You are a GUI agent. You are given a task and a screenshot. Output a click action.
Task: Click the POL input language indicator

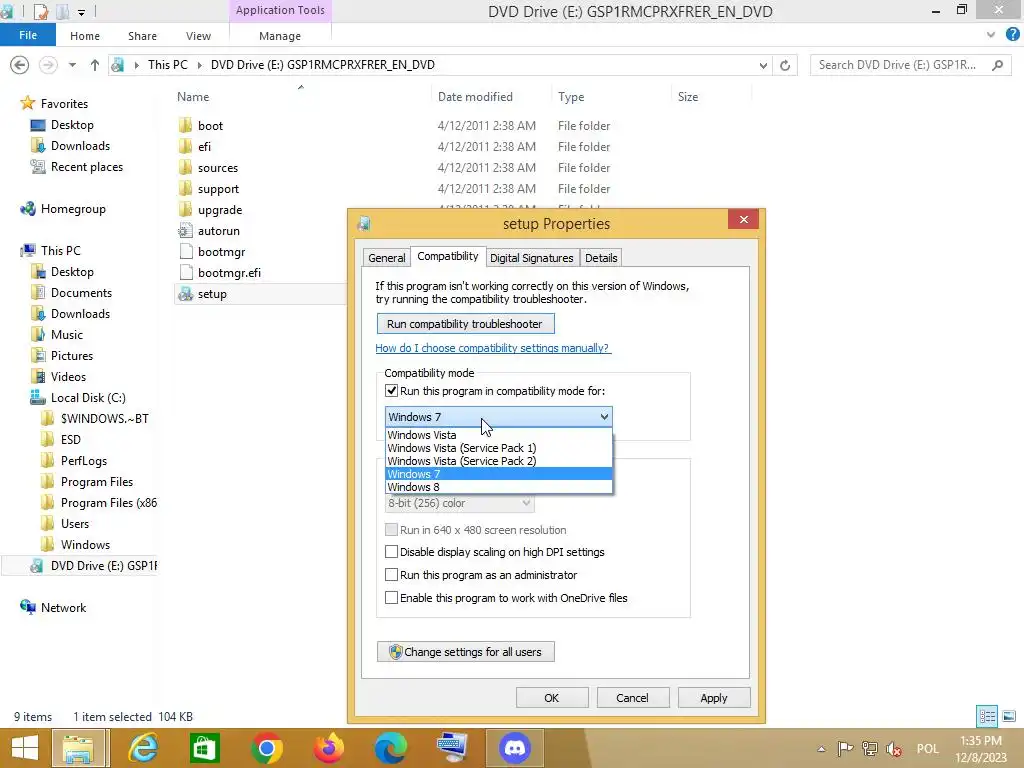927,748
